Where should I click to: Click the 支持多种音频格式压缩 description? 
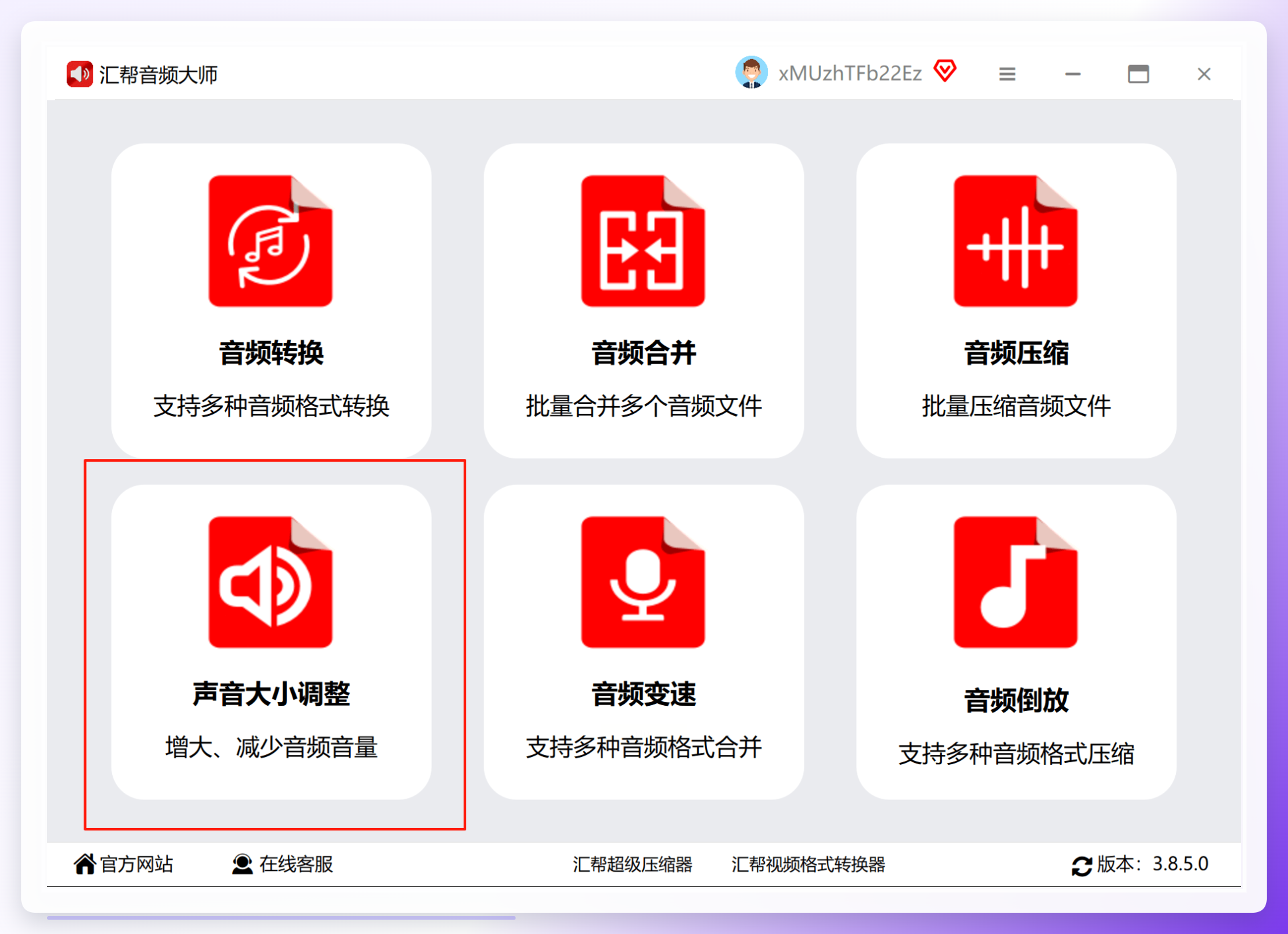pyautogui.click(x=1017, y=754)
